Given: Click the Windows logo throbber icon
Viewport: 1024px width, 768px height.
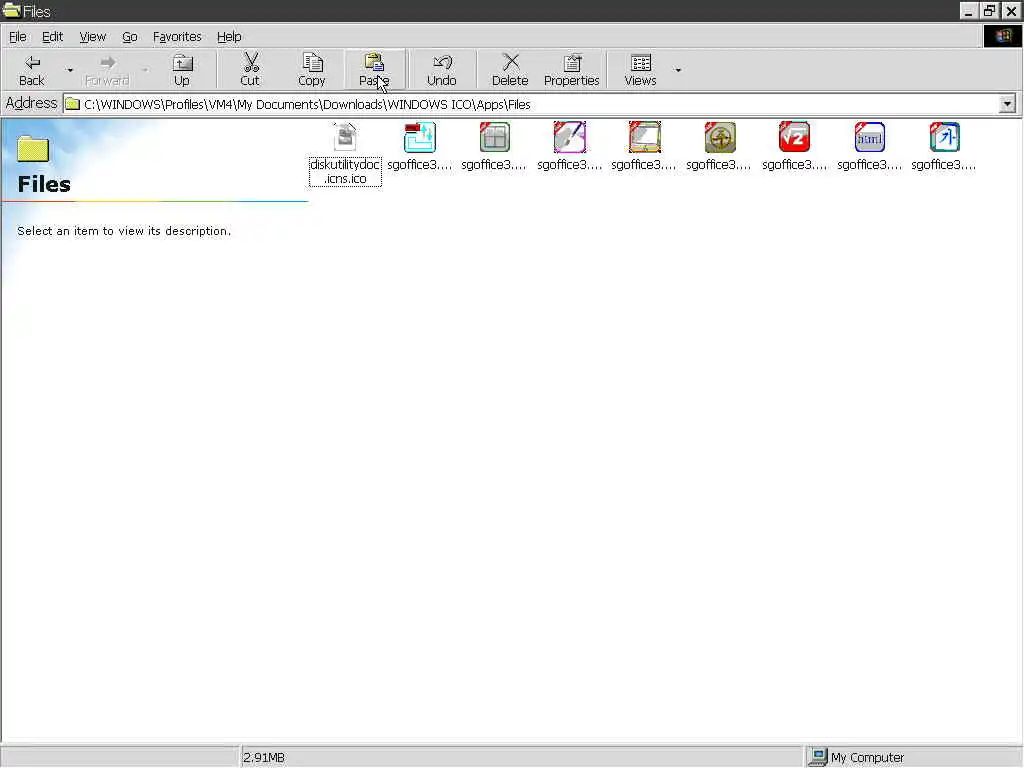Looking at the screenshot, I should point(1003,36).
